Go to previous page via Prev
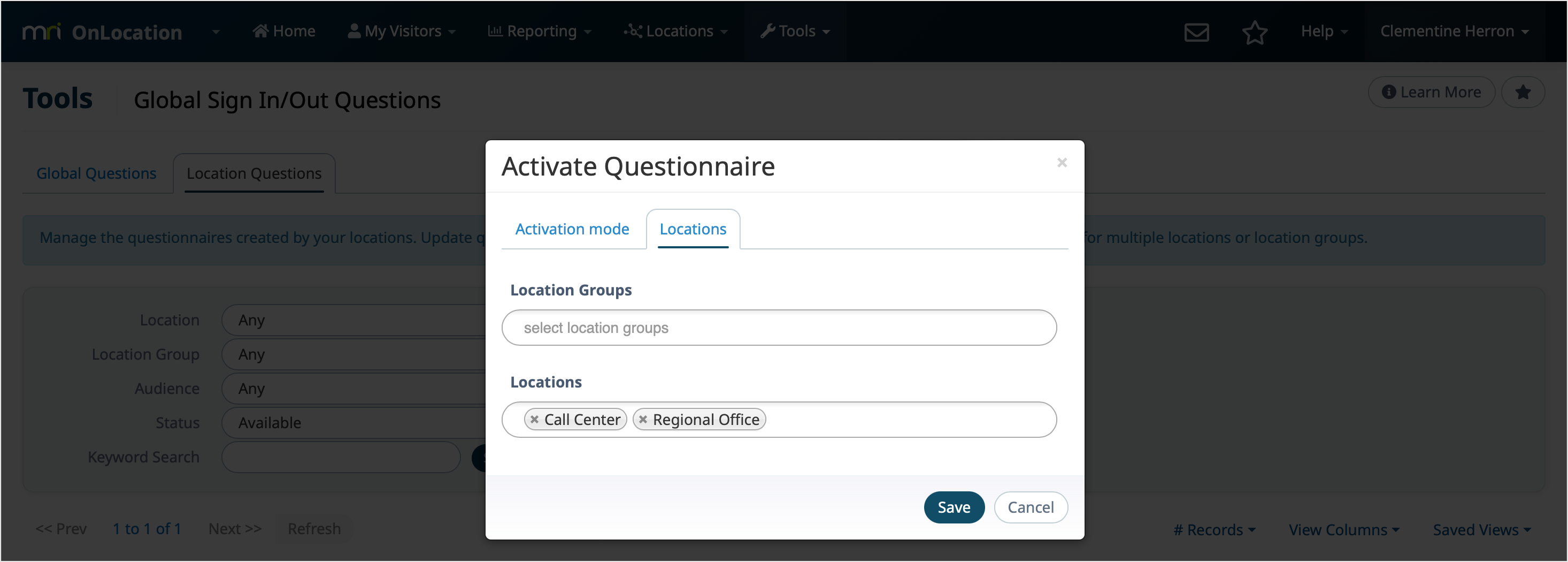The width and height of the screenshot is (1568, 562). click(x=61, y=528)
